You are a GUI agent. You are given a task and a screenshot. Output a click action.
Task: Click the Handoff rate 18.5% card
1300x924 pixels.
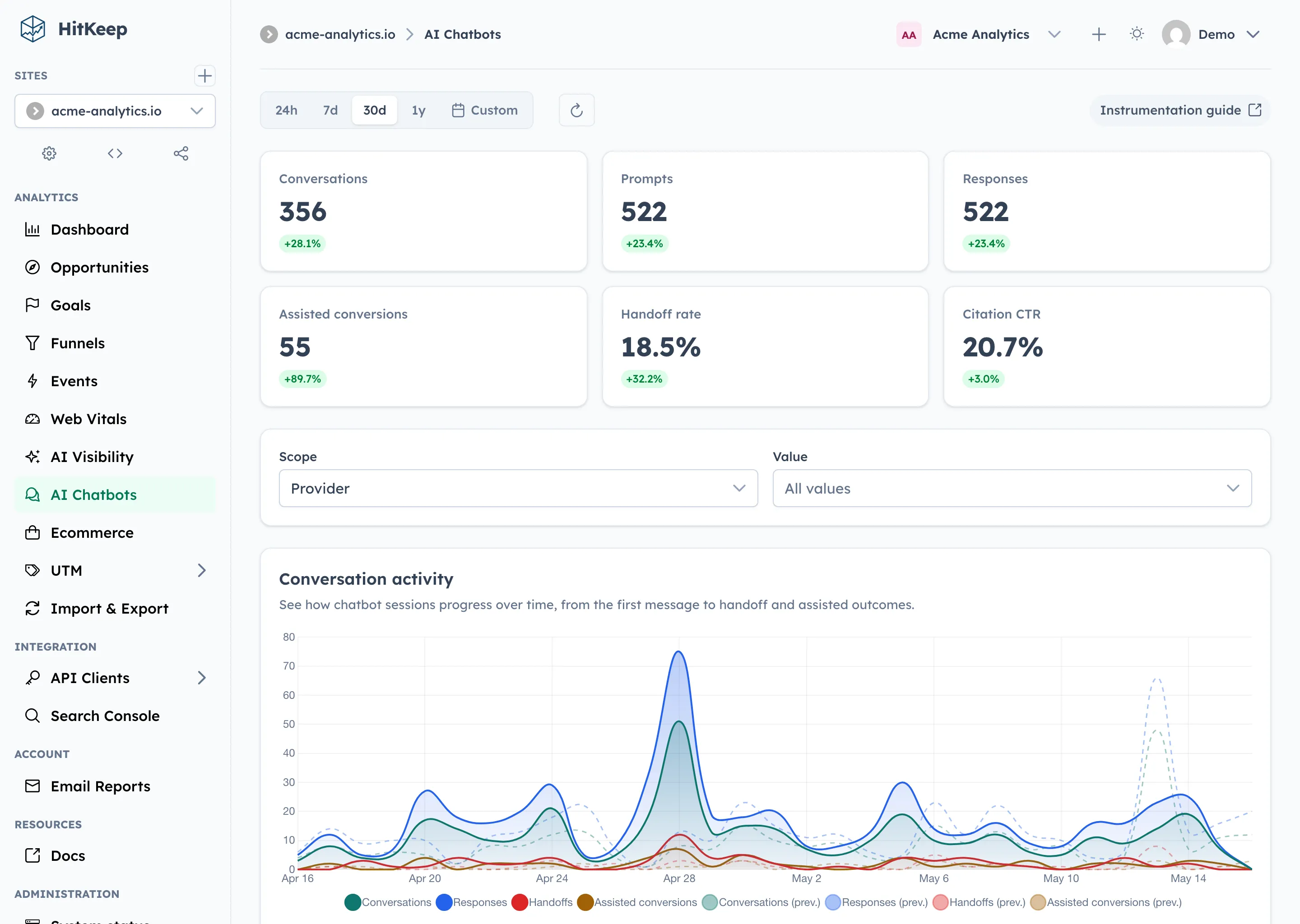765,346
